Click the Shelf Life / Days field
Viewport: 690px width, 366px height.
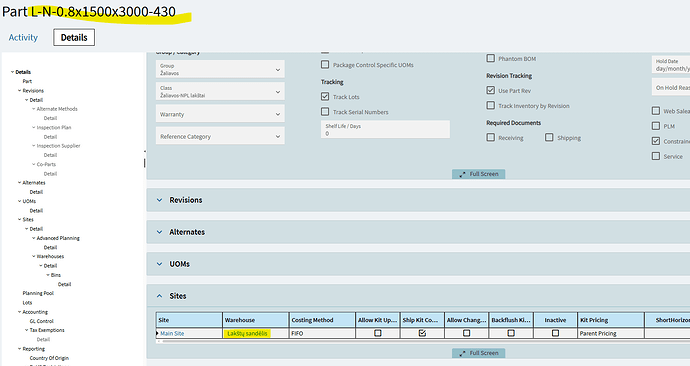(x=385, y=129)
